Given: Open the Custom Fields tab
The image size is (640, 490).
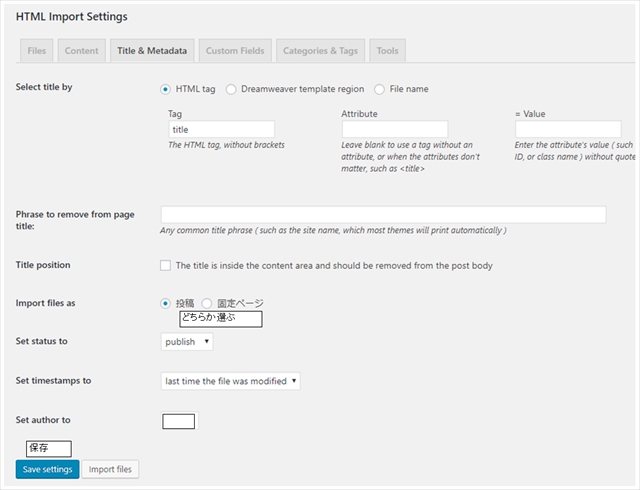Looking at the screenshot, I should point(235,50).
